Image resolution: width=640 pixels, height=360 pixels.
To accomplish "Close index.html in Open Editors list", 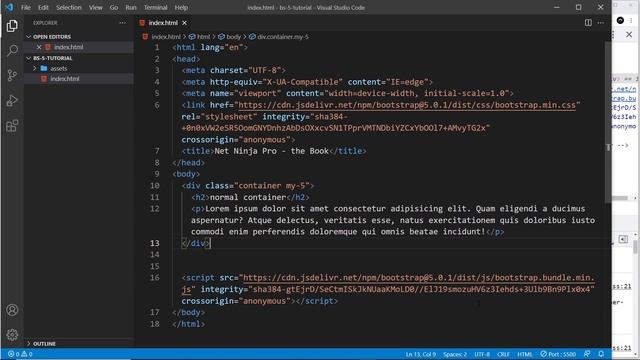I will [x=39, y=47].
